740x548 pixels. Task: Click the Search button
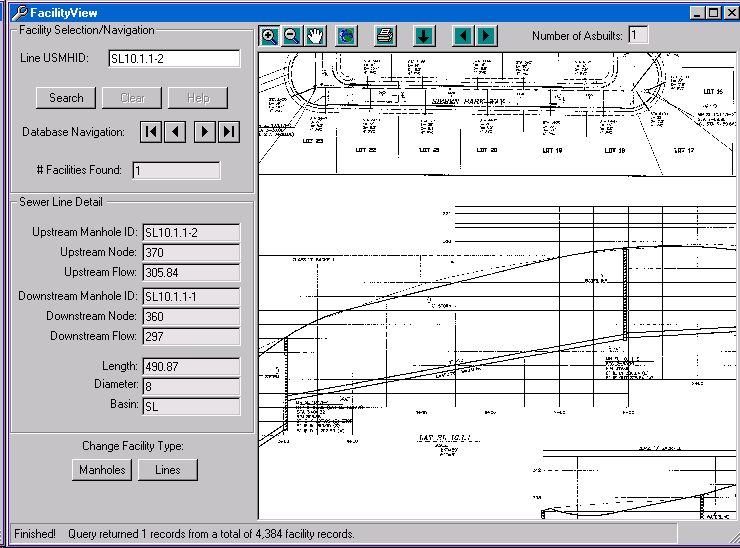[66, 98]
